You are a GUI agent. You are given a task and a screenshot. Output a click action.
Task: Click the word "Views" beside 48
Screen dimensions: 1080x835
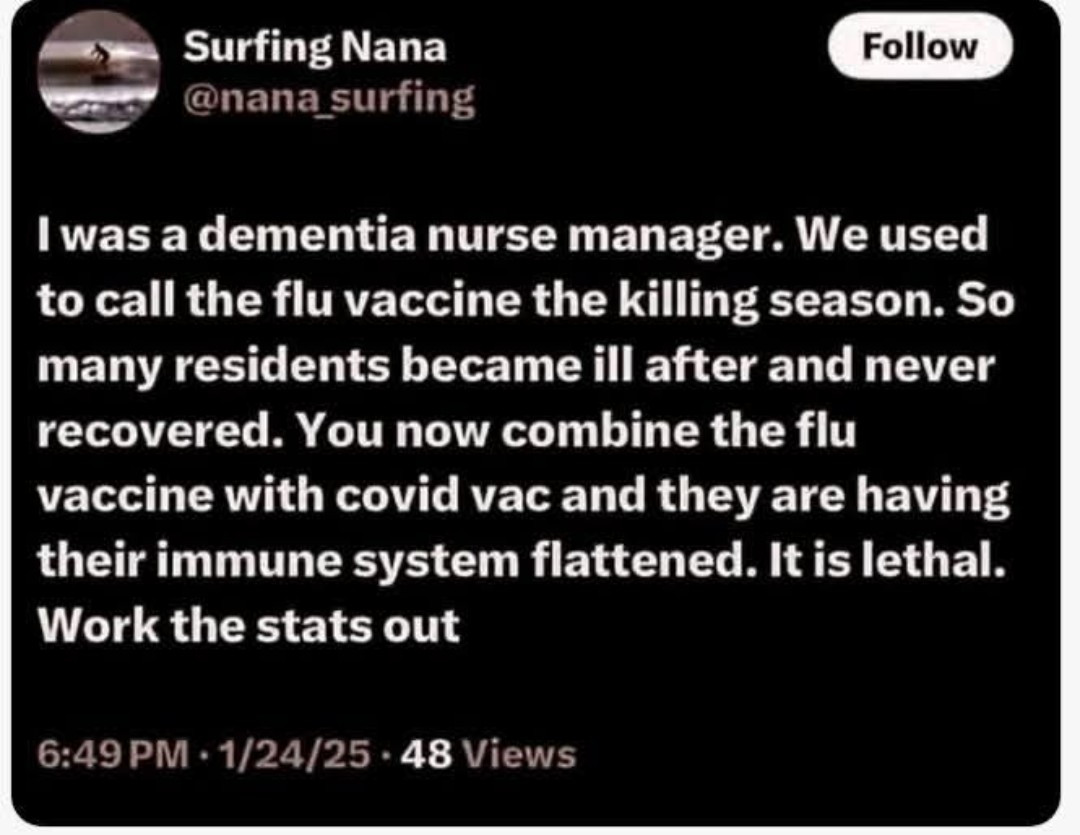pos(522,752)
